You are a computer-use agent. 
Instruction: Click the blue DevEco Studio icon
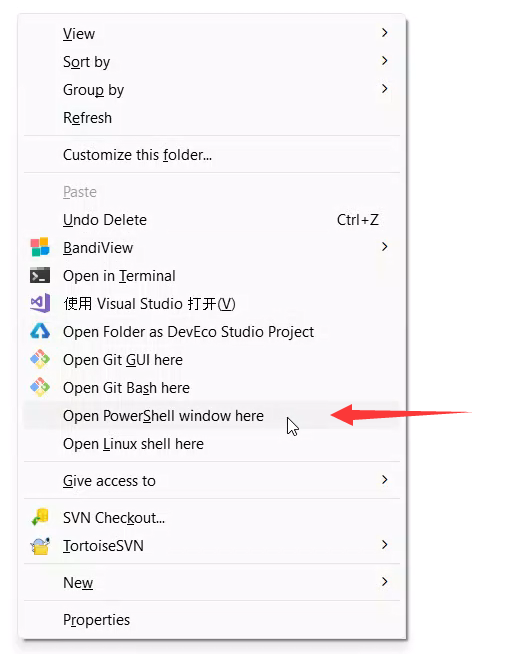click(40, 331)
